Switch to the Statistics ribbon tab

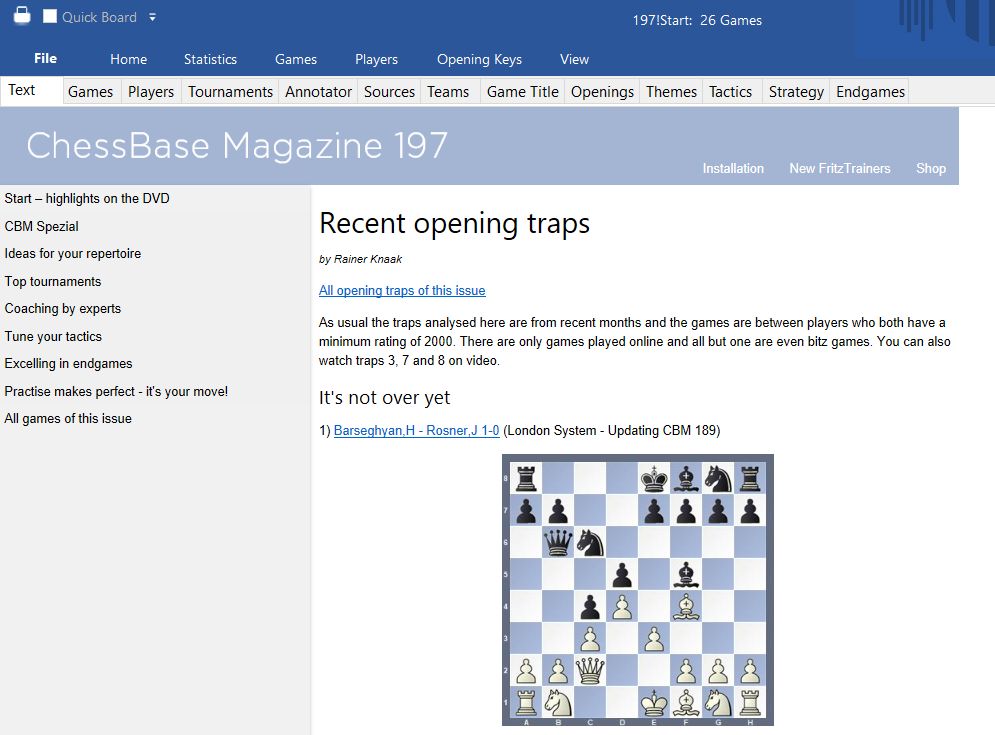coord(210,59)
